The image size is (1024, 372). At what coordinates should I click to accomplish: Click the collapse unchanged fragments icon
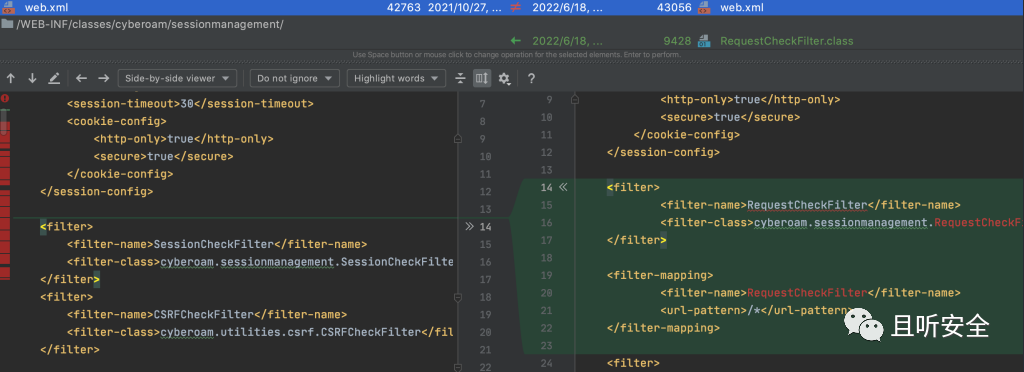[x=460, y=78]
